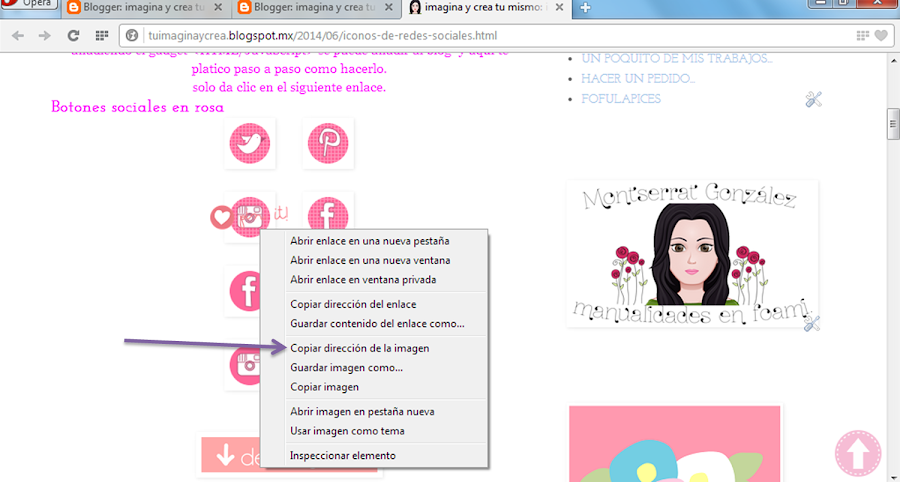Click the Montserrat González profile image
Image resolution: width=900 pixels, height=482 pixels.
pyautogui.click(x=692, y=254)
